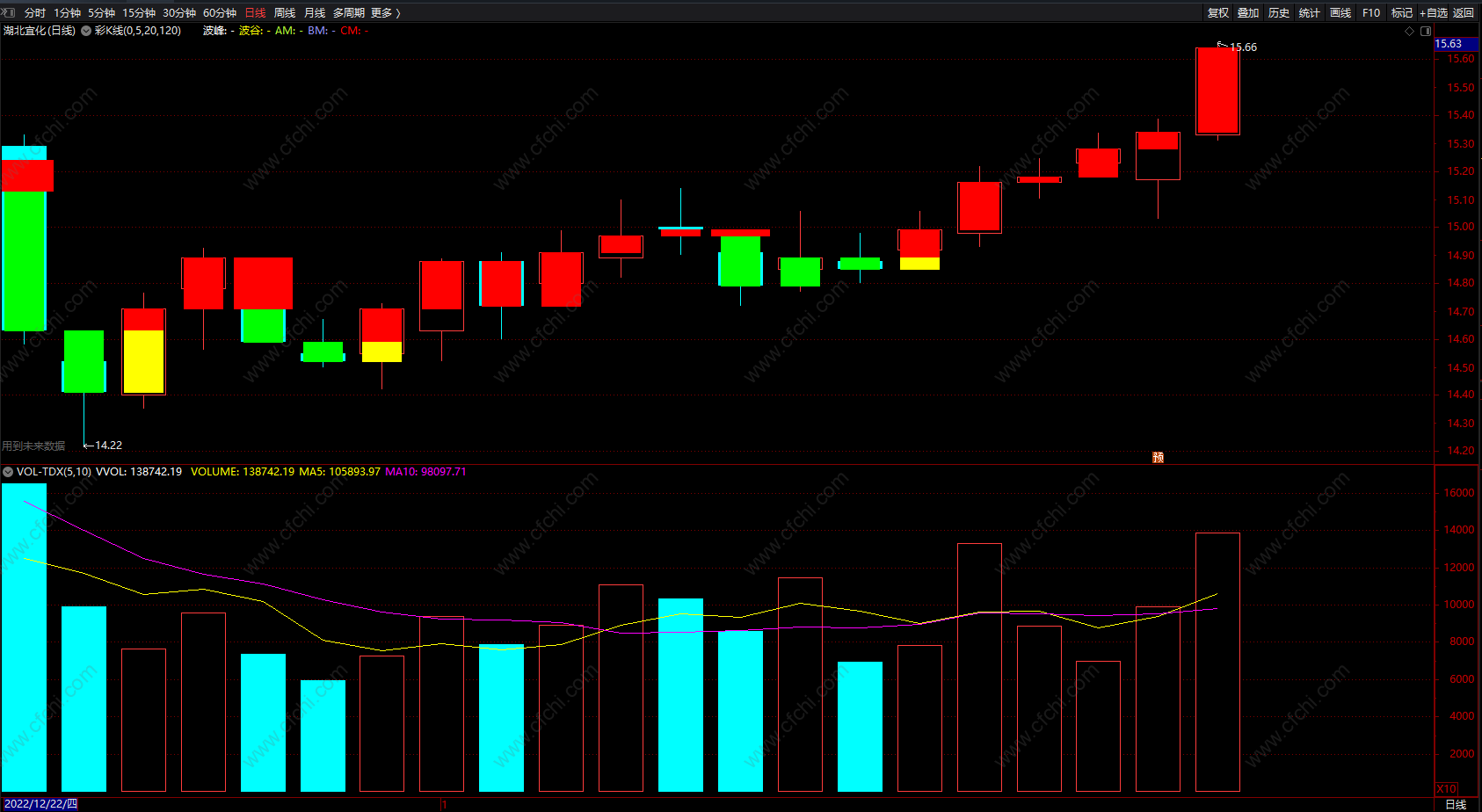Click the X10 volume scale indicator
Screen dimensions: 1482x812
point(1446,789)
